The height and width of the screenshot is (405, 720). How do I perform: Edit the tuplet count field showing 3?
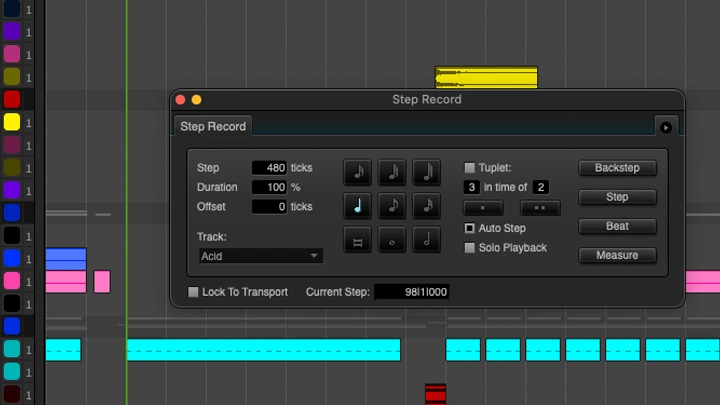tap(472, 187)
